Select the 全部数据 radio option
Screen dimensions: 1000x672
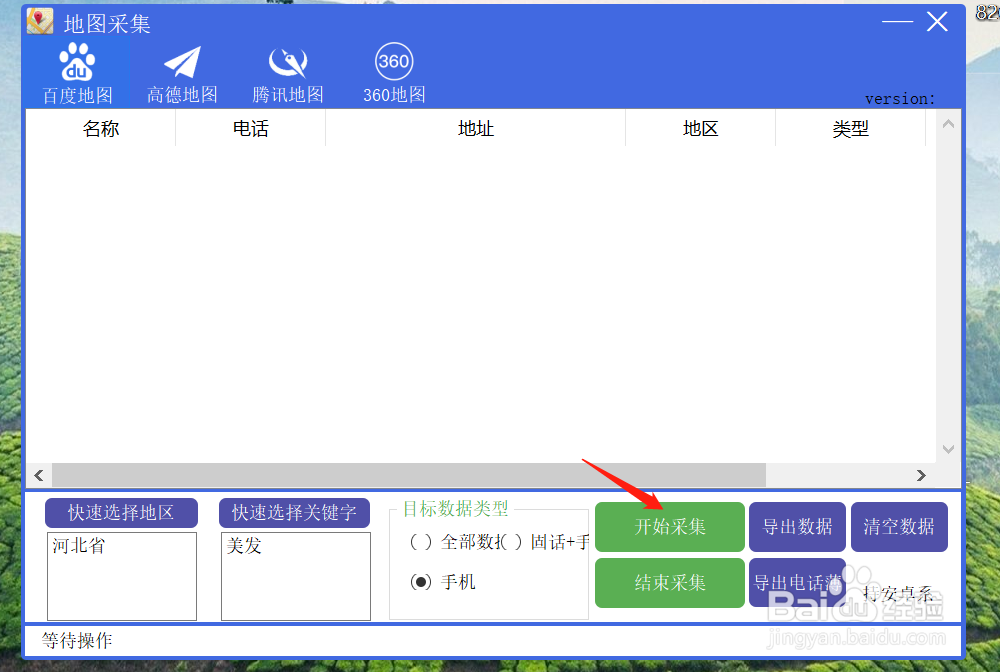(x=455, y=542)
